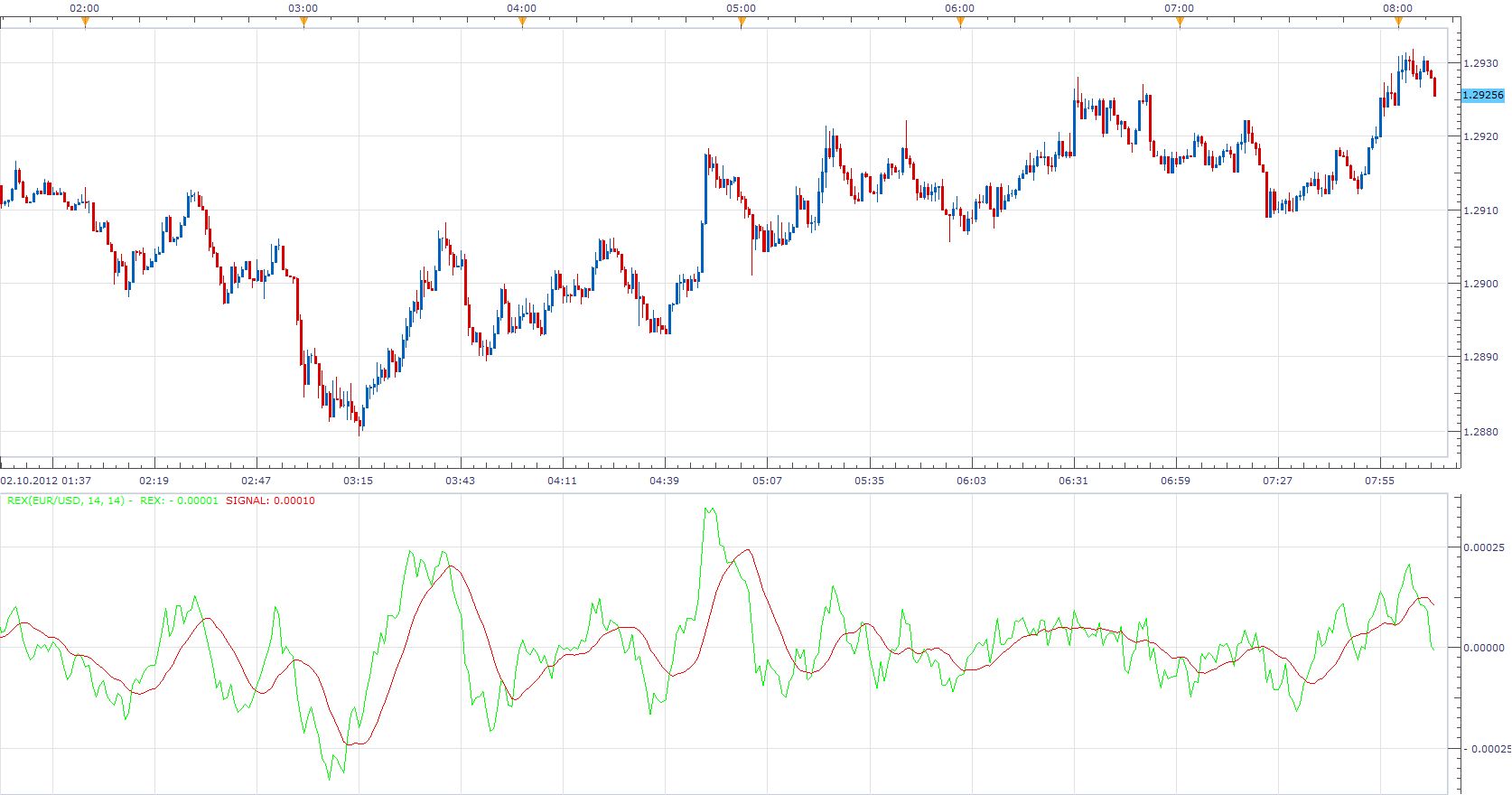This screenshot has height=795, width=1512.
Task: Select the current price label 1.29256
Action: 1483,95
